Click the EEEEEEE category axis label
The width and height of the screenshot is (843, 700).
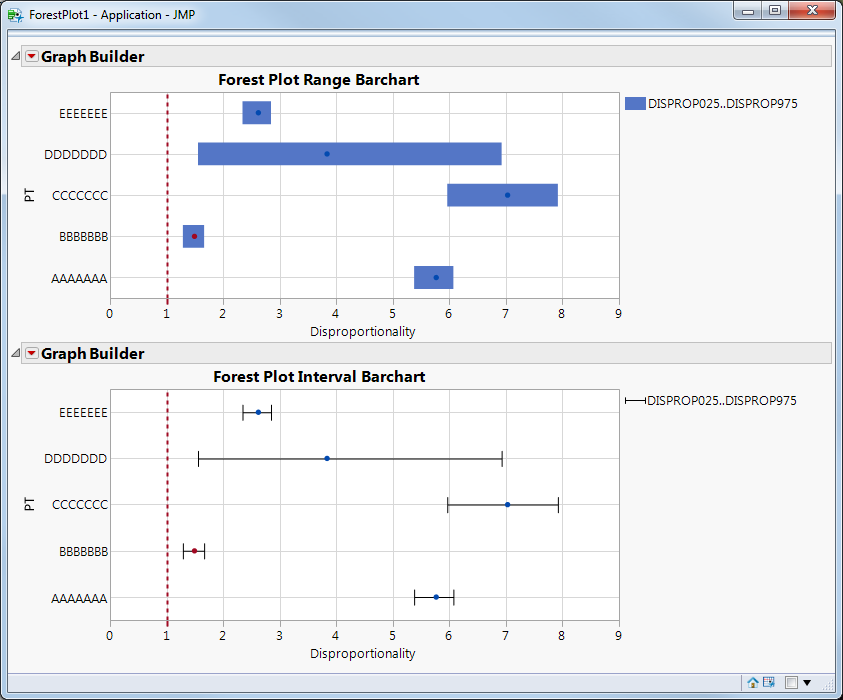tap(82, 113)
